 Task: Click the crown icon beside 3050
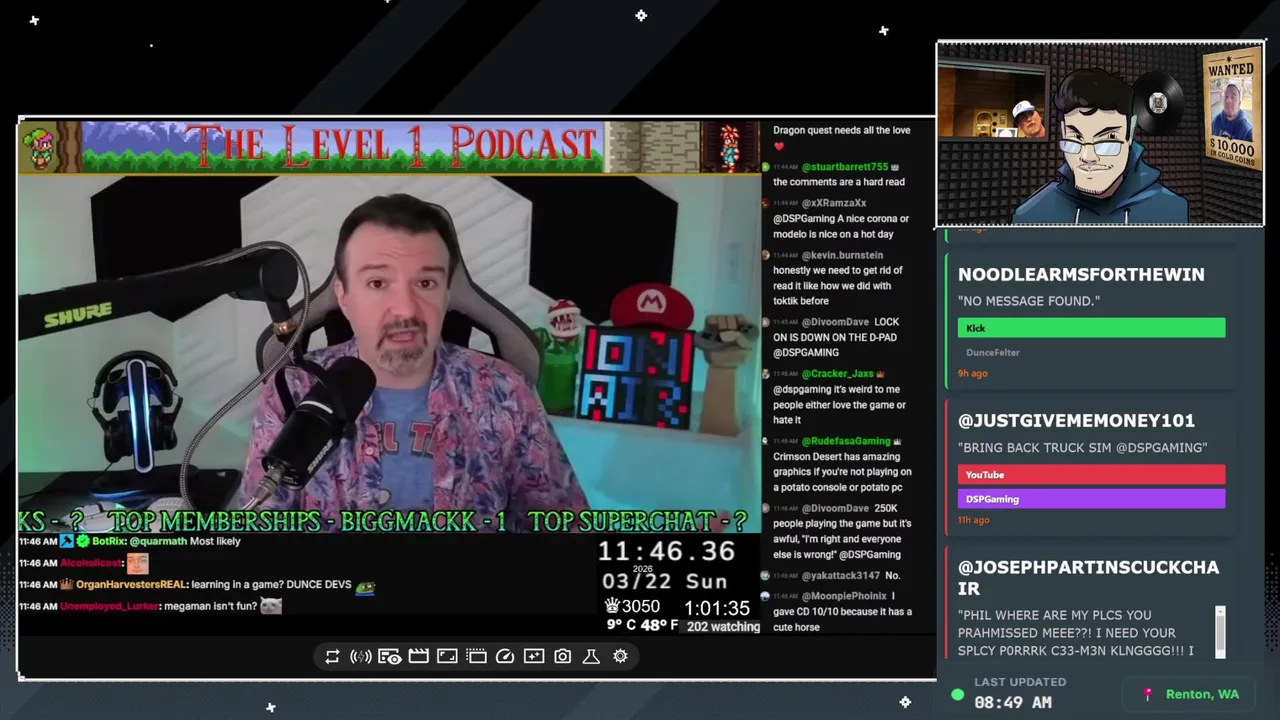click(612, 606)
